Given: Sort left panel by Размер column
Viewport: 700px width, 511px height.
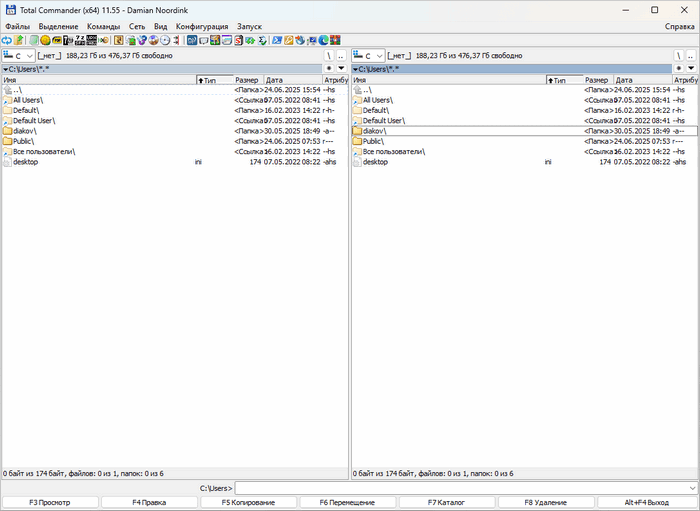Looking at the screenshot, I should (247, 80).
